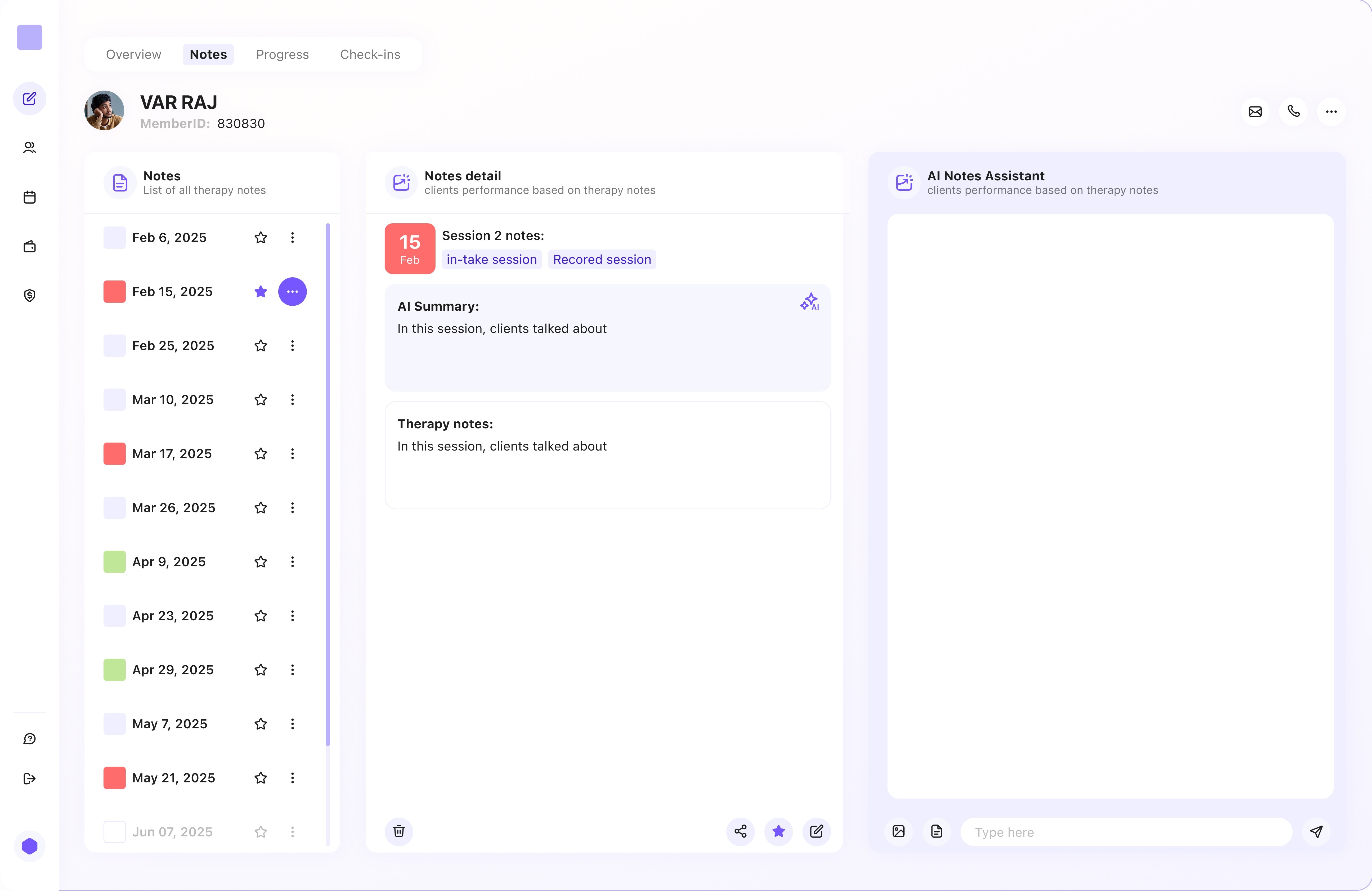This screenshot has width=1372, height=891.
Task: Toggle favorite star for Apr 9, 2025
Action: [261, 562]
